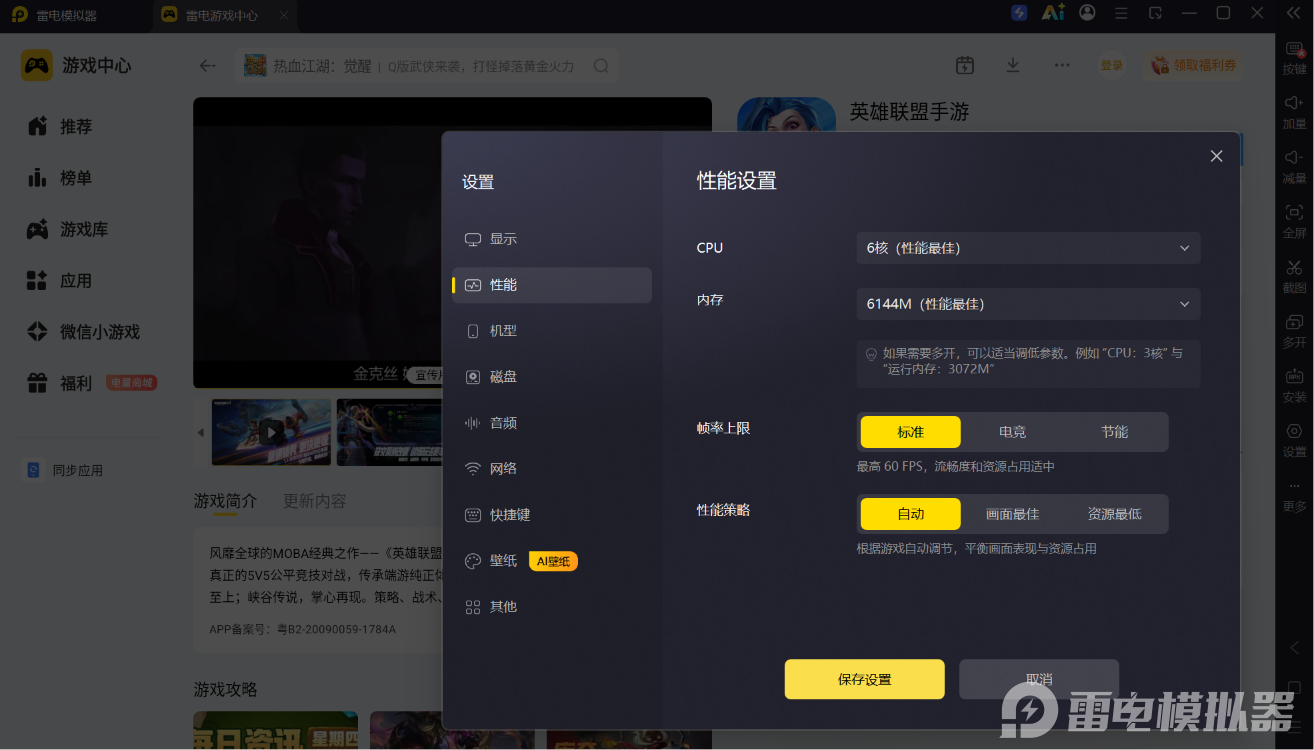Click the 领取福利券 coupon button
Screen dimensions: 1314x750
pyautogui.click(x=1194, y=66)
